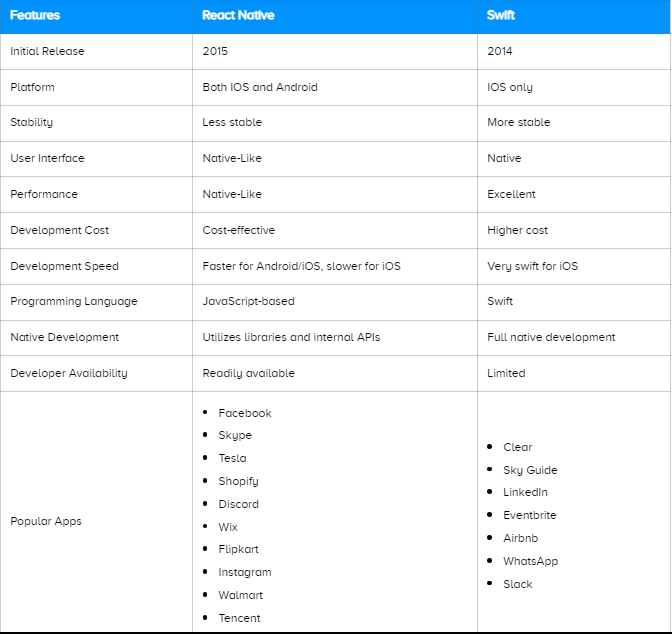672x634 pixels.
Task: Click the React Native column header
Action: [238, 16]
